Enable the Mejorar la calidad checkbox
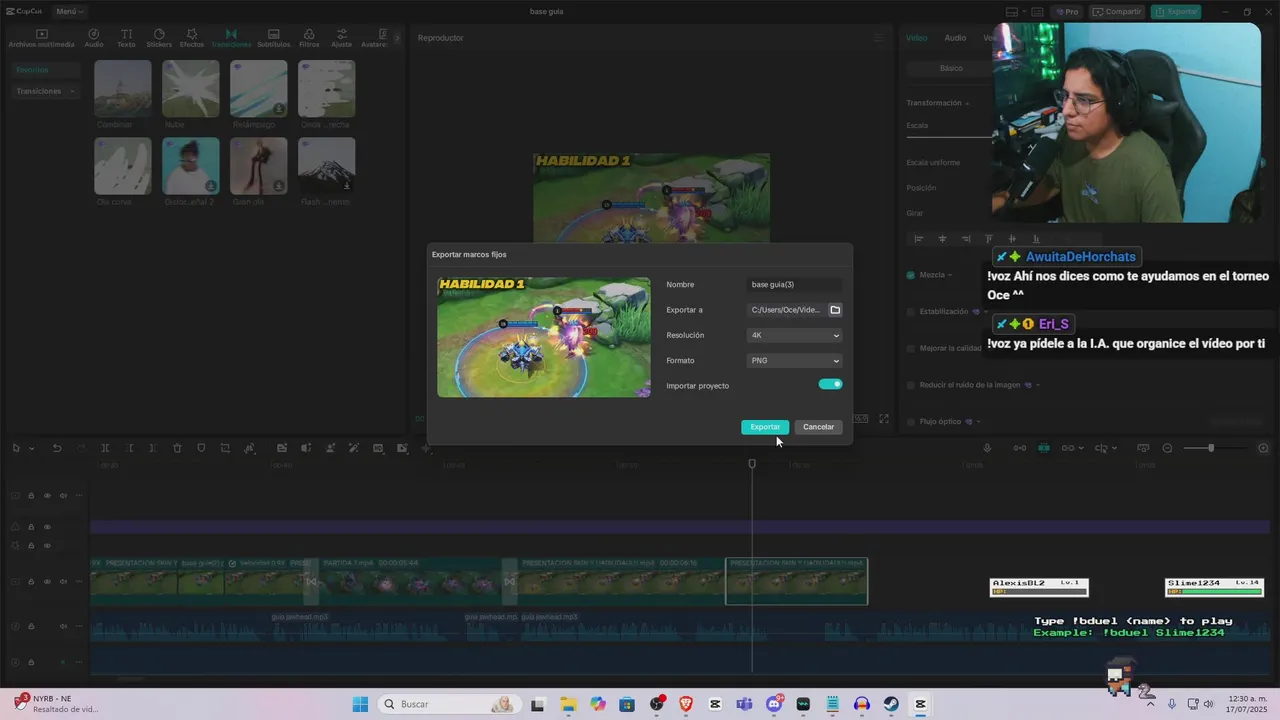 coord(911,349)
